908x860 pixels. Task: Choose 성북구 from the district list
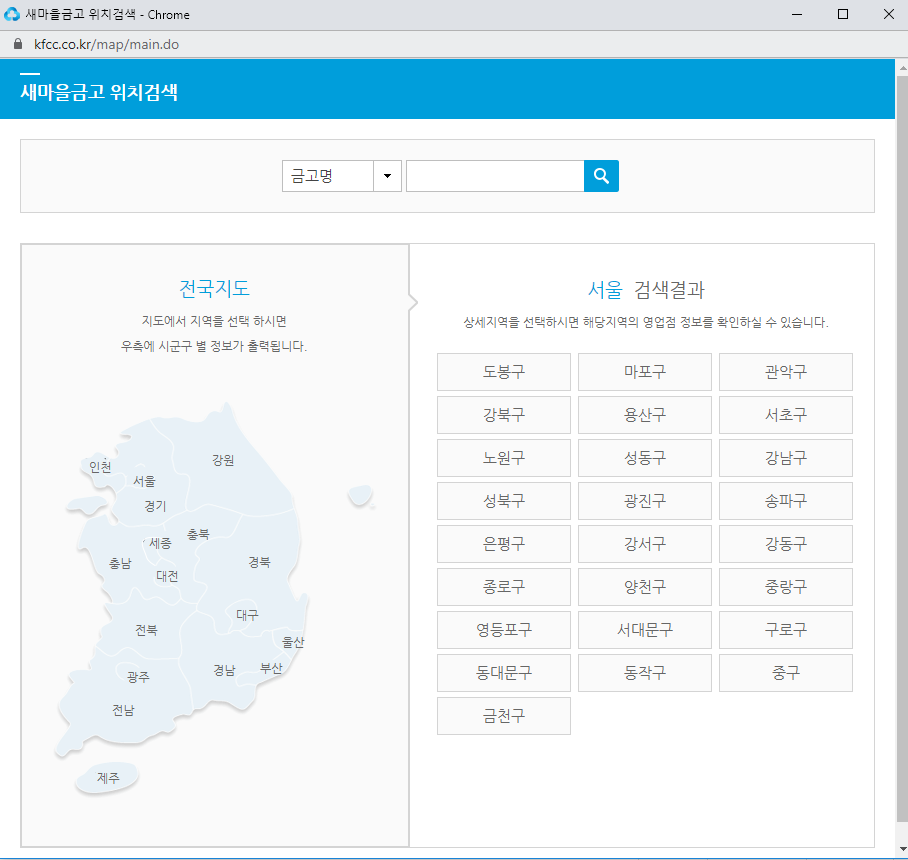504,501
